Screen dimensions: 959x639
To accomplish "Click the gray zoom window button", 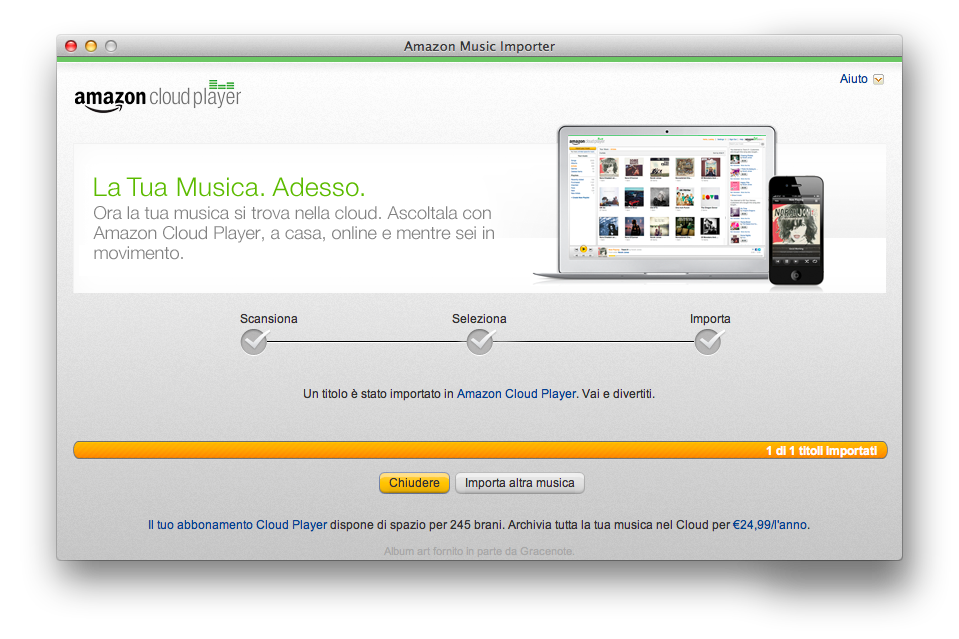I will pos(111,46).
